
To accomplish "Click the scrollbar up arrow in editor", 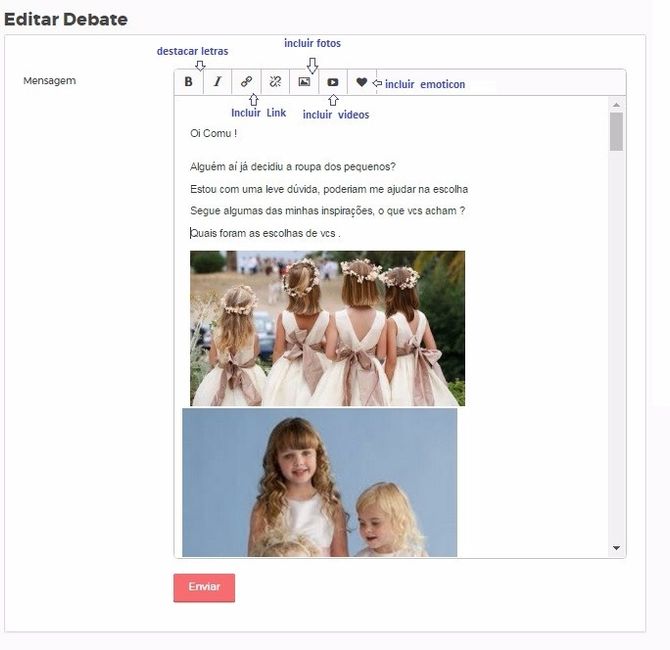I will (x=616, y=105).
